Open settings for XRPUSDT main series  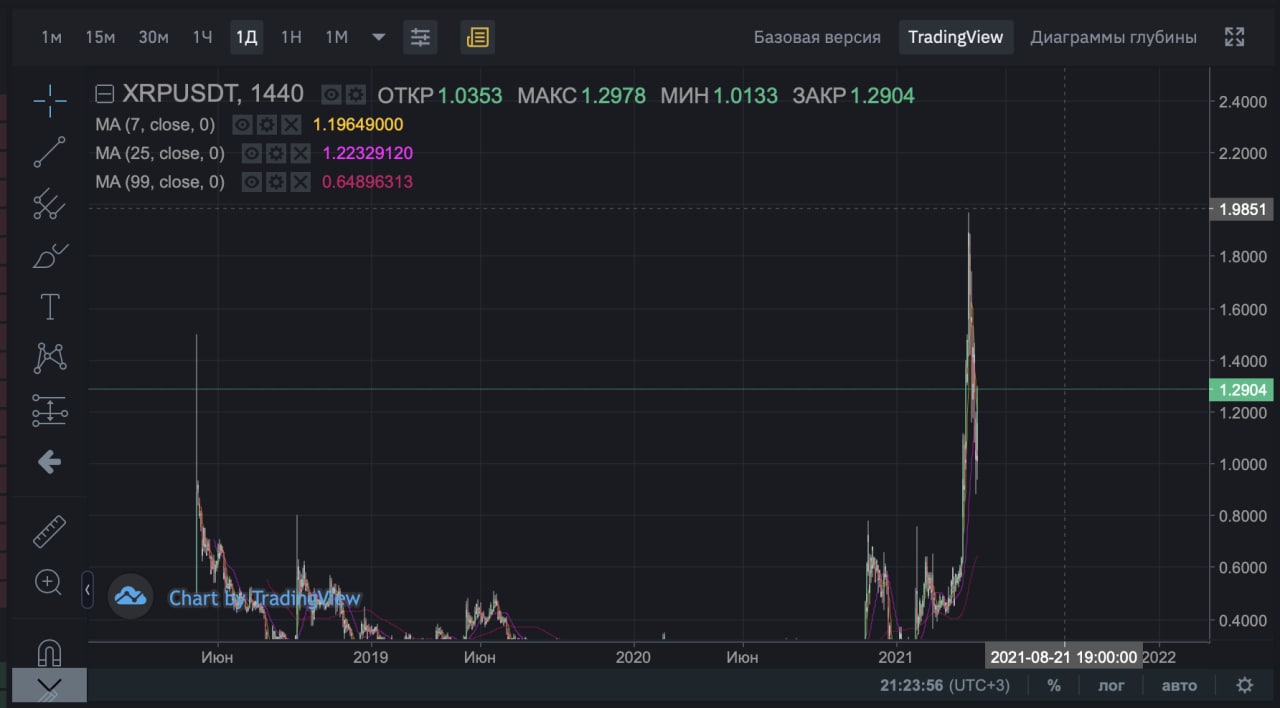[356, 95]
